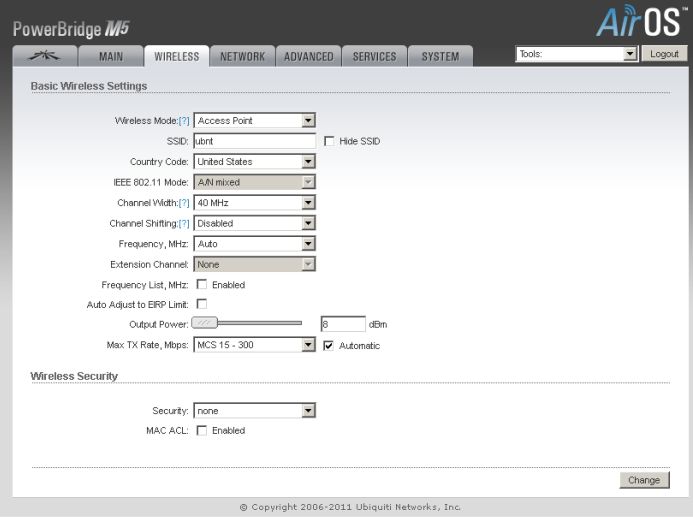Open the Frequency MHz dropdown
The width and height of the screenshot is (693, 517).
[x=255, y=243]
